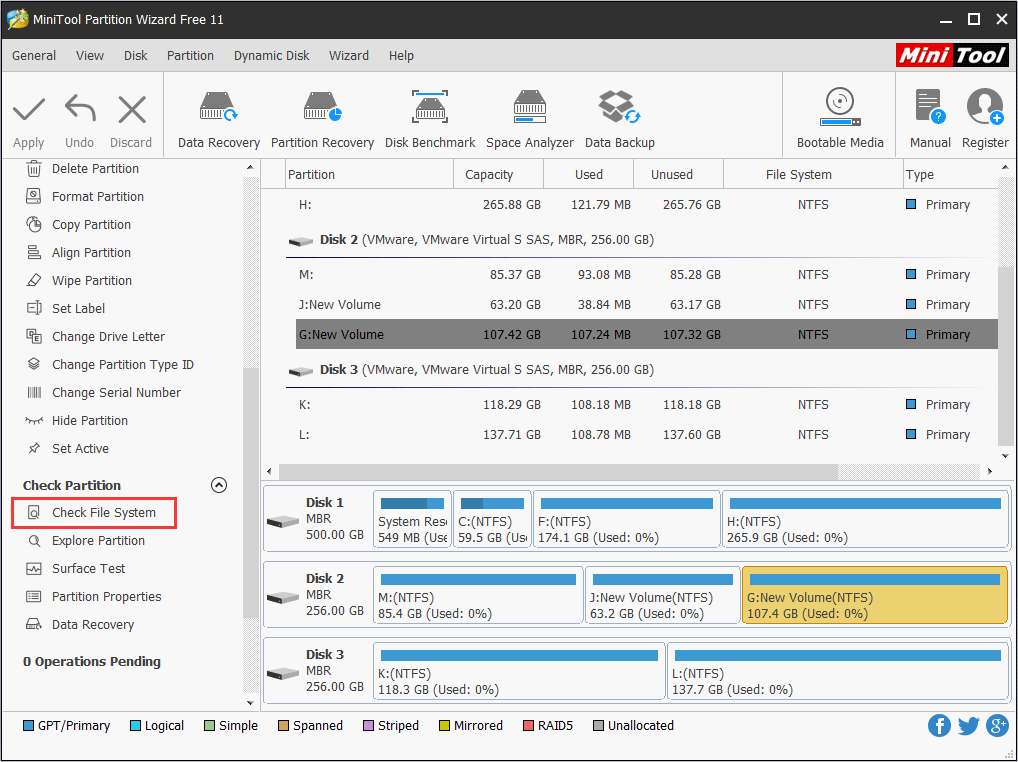
Task: Open the Facebook share icon
Action: coord(939,726)
